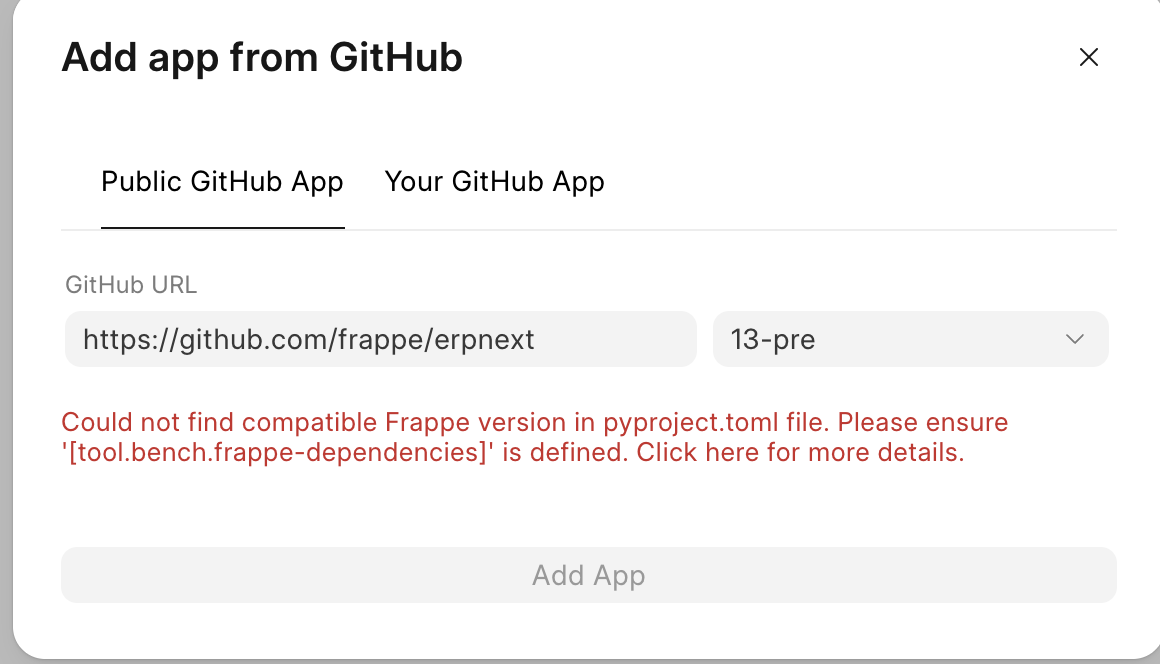Viewport: 1160px width, 664px height.
Task: Click the 'for more details' error text
Action: (x=865, y=452)
